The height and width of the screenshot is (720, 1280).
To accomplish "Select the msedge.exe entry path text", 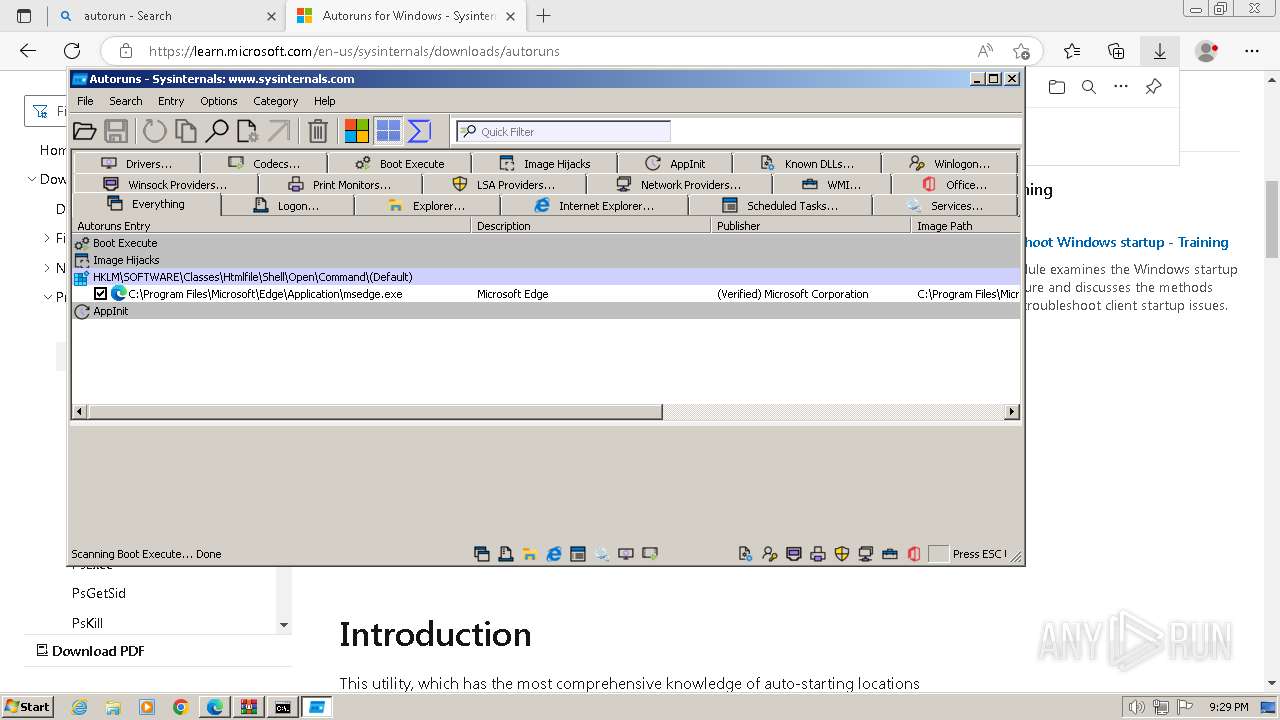I will pos(265,294).
